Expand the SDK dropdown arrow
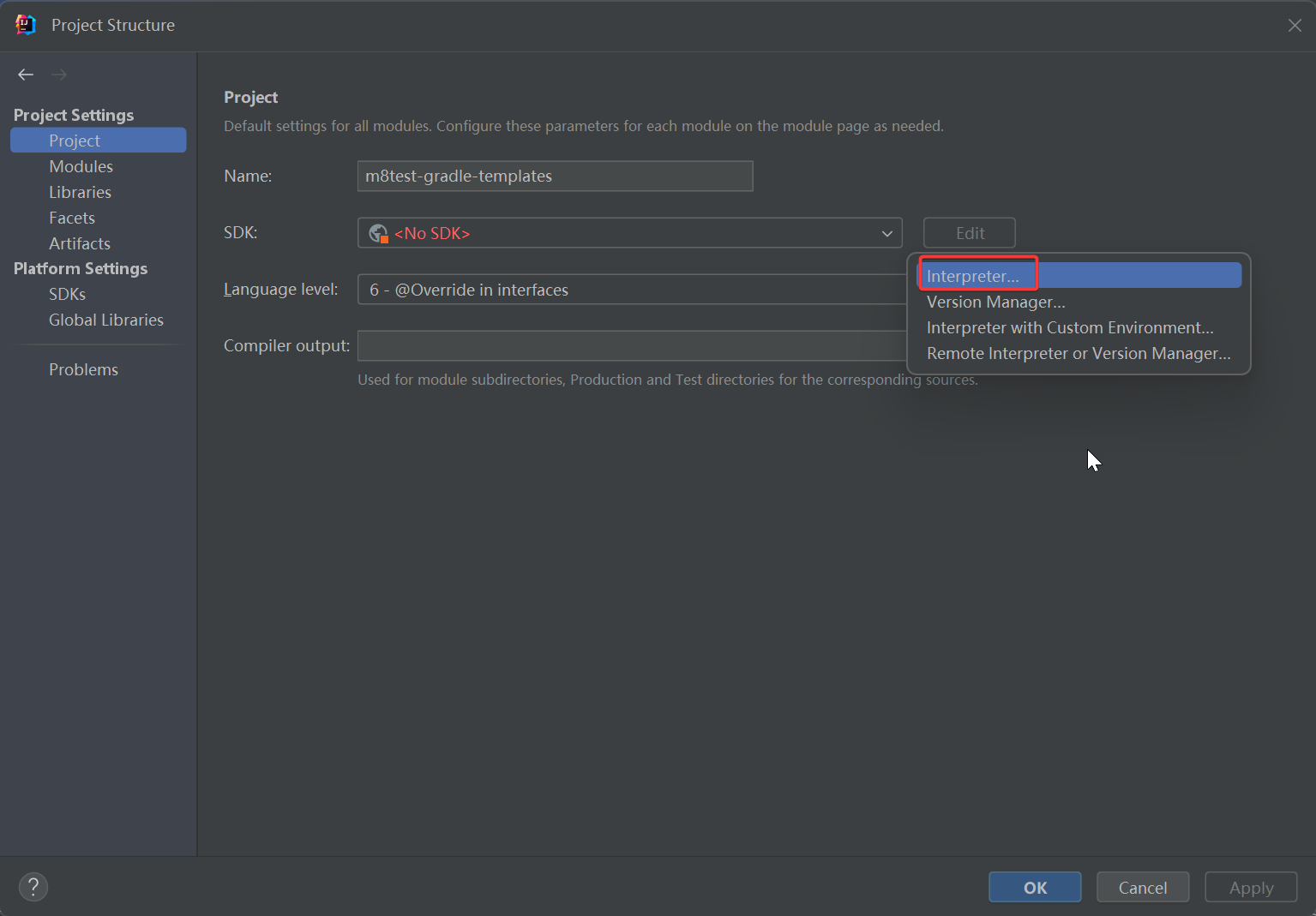The image size is (1316, 916). tap(886, 233)
